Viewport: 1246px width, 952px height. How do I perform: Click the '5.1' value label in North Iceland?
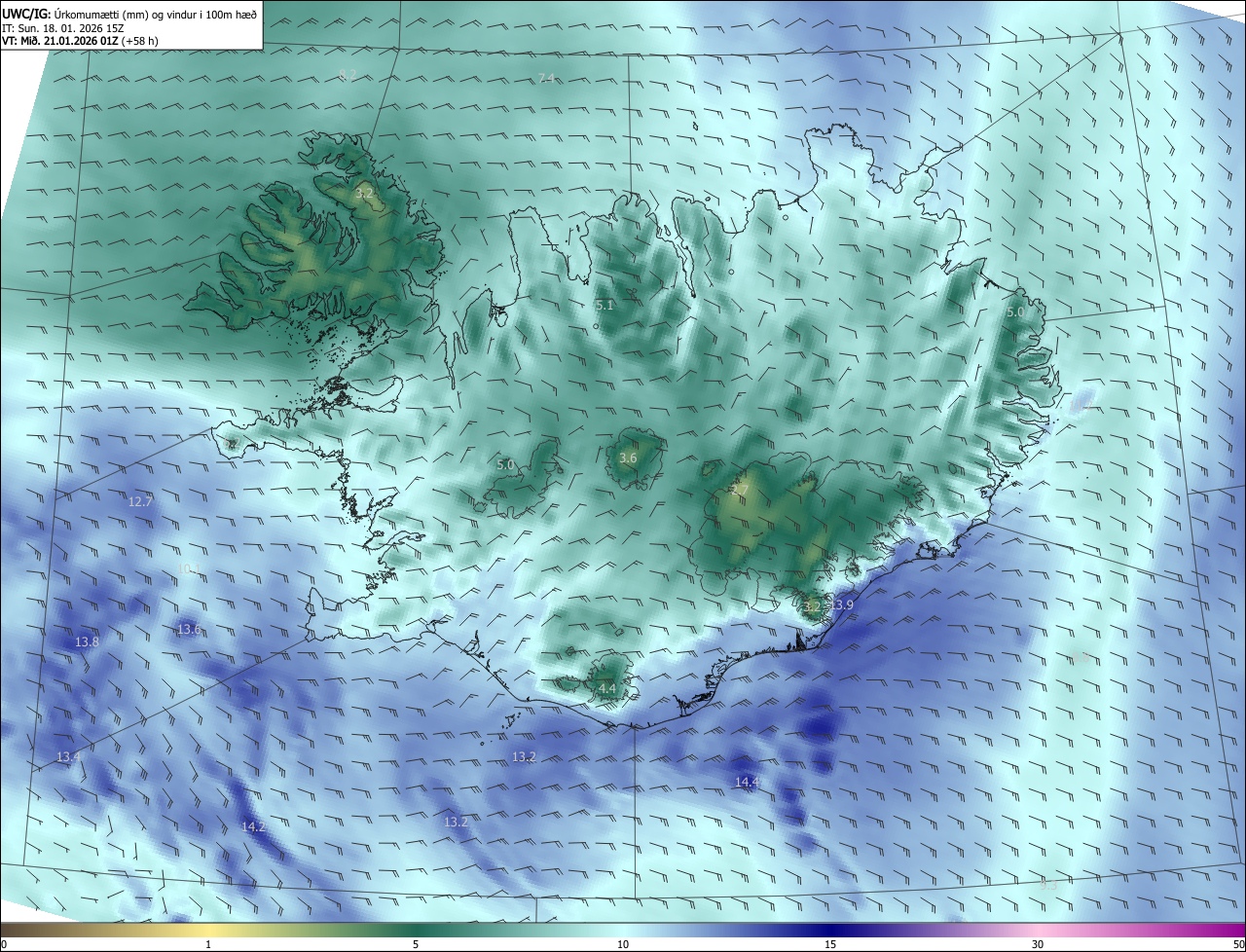(x=605, y=306)
